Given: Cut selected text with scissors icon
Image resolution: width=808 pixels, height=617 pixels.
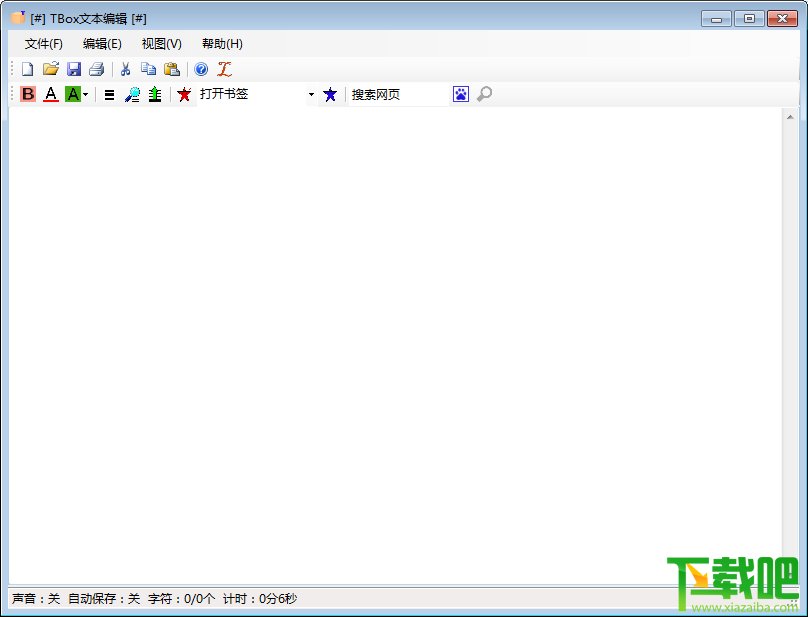Looking at the screenshot, I should [x=125, y=69].
